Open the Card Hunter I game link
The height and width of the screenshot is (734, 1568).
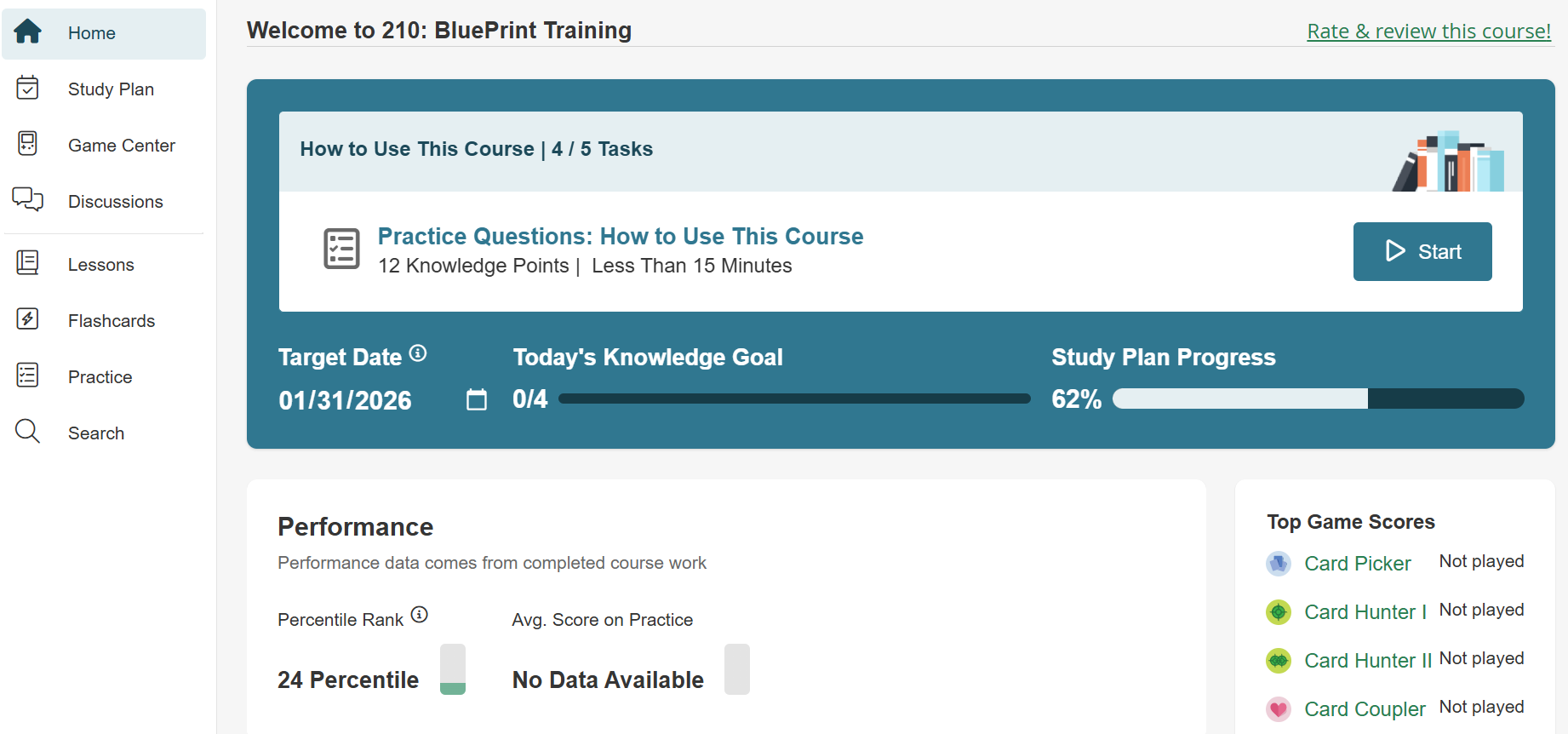pos(1365,612)
